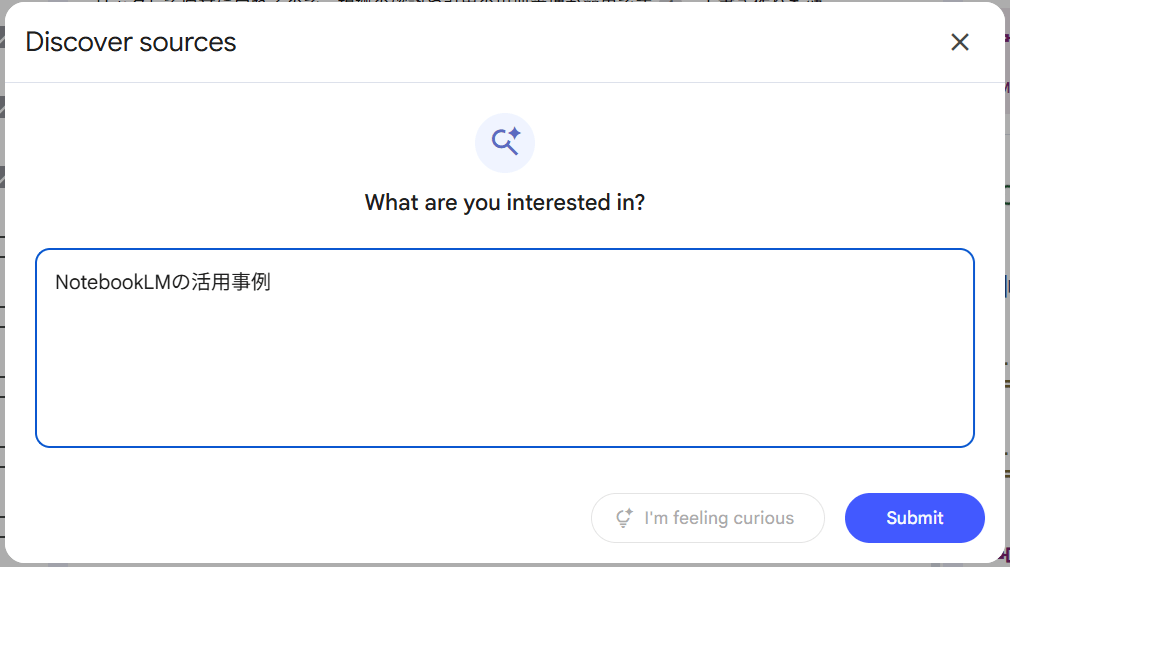Click the dimmed background below the dialog
The height and width of the screenshot is (648, 1152).
click(500, 565)
